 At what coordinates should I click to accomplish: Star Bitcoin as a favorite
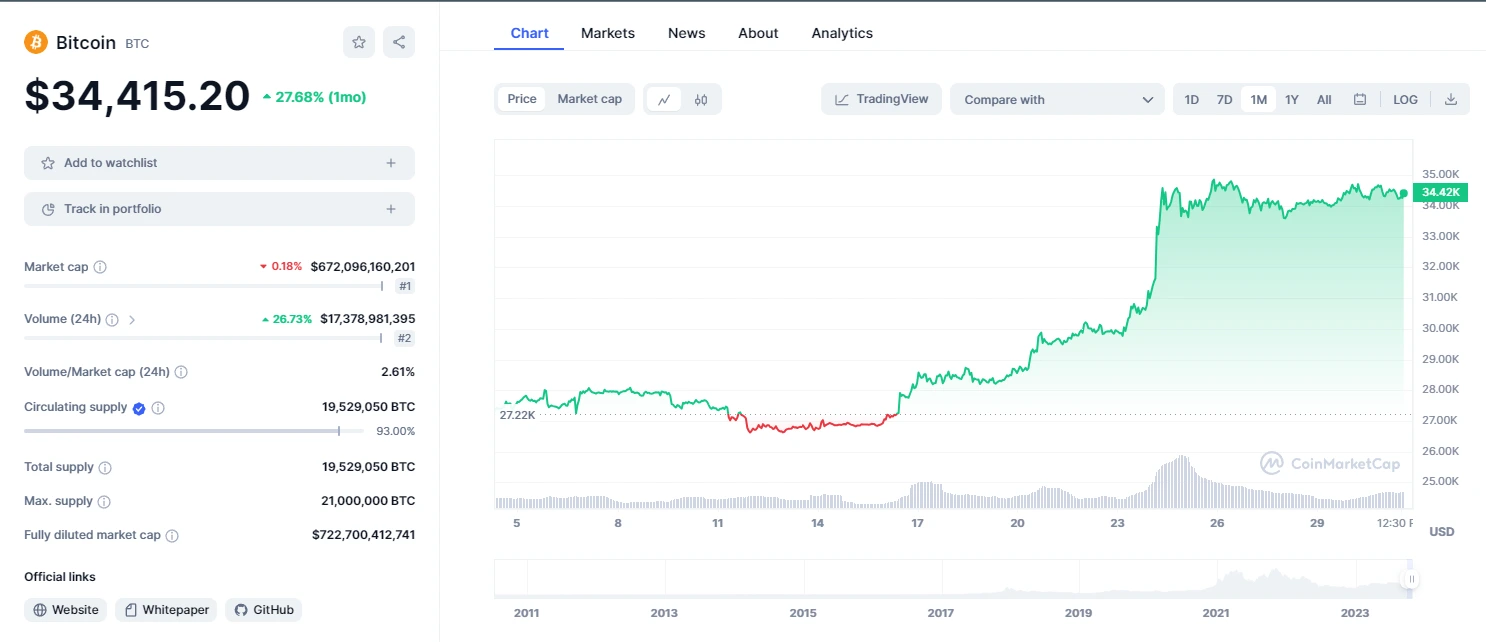pyautogui.click(x=359, y=42)
